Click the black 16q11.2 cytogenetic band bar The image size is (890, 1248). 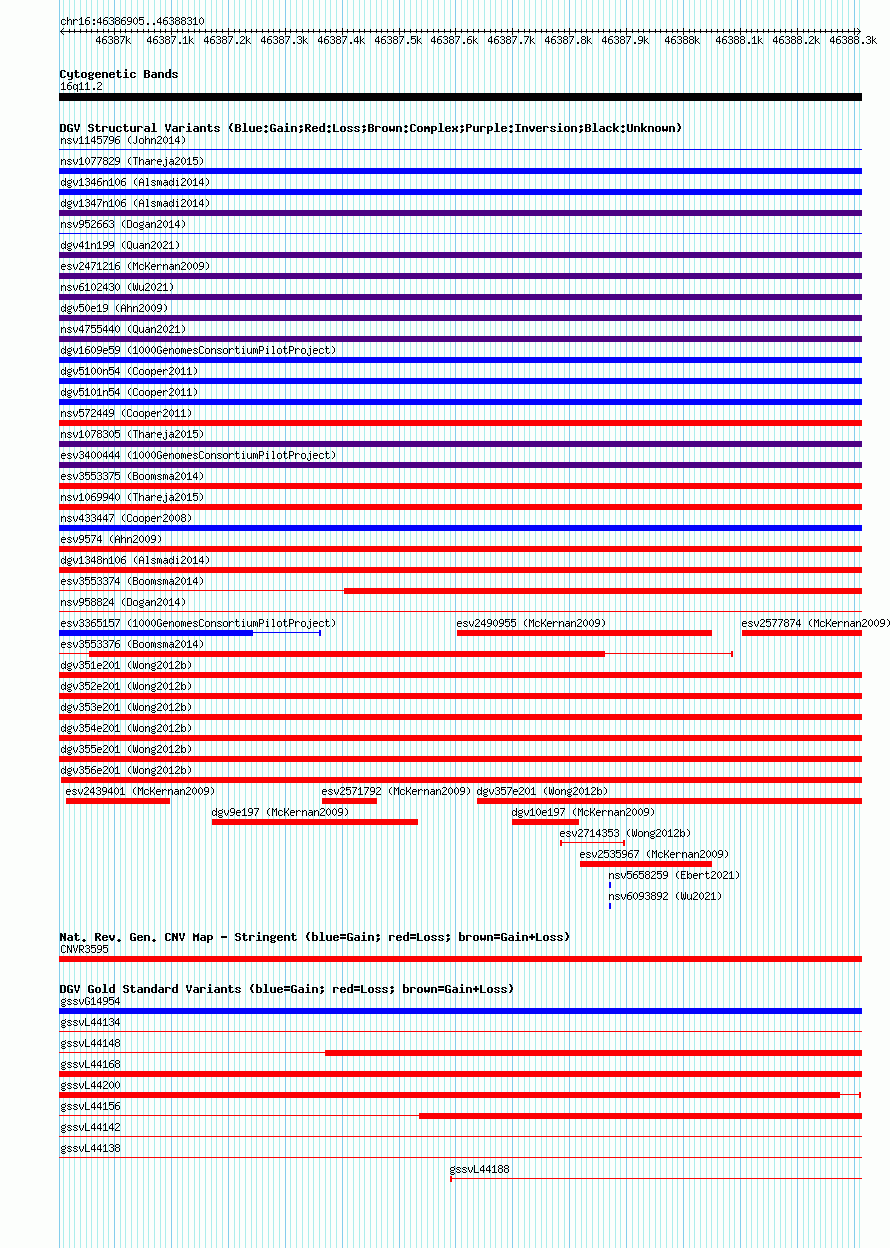(x=460, y=97)
